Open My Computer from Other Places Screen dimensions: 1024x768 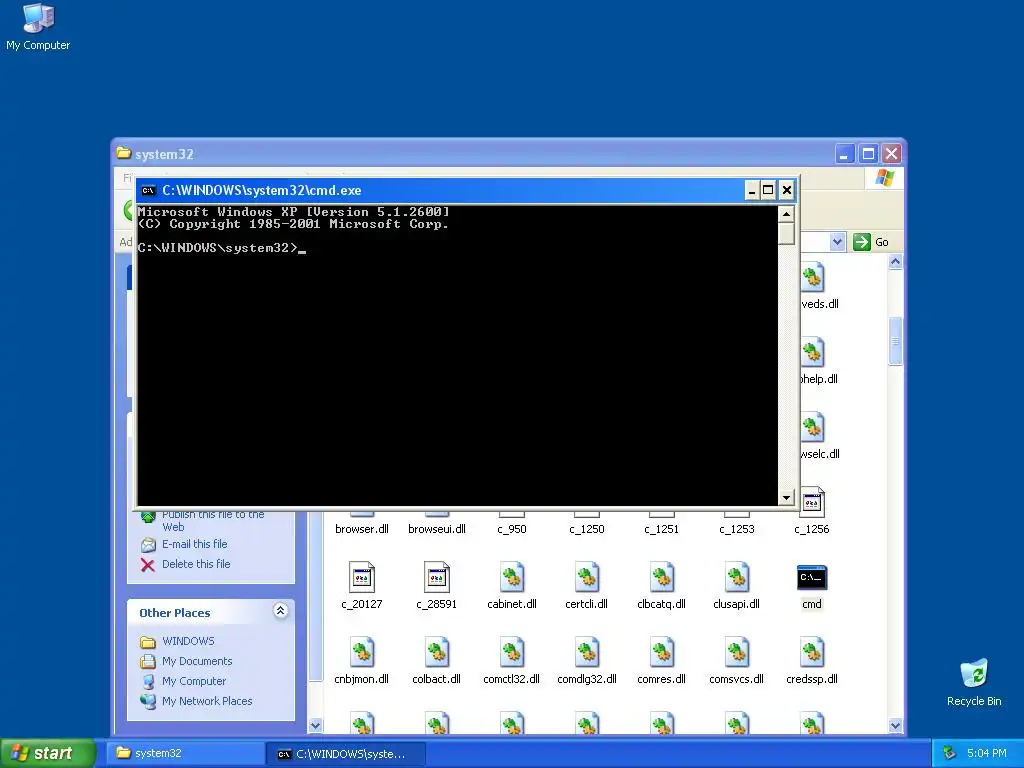(194, 681)
